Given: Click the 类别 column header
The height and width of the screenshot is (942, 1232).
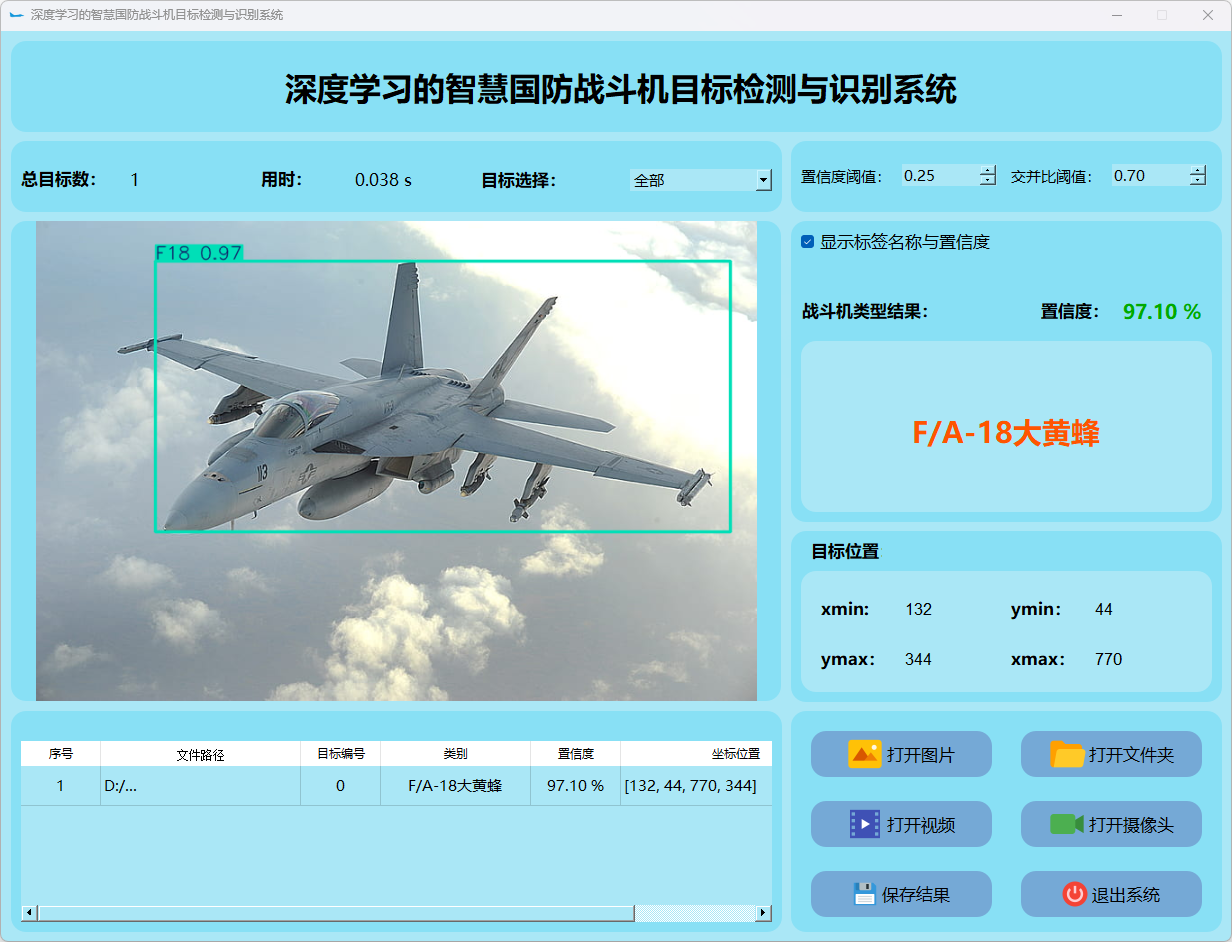Looking at the screenshot, I should coord(456,754).
